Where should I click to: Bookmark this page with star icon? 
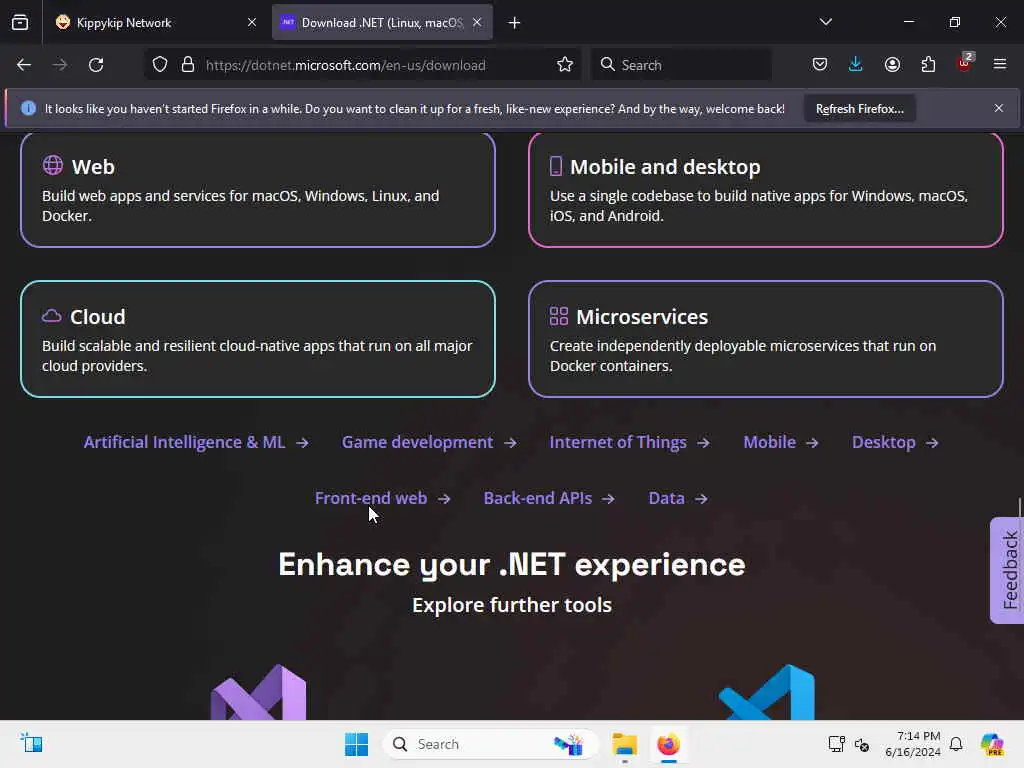(x=565, y=65)
